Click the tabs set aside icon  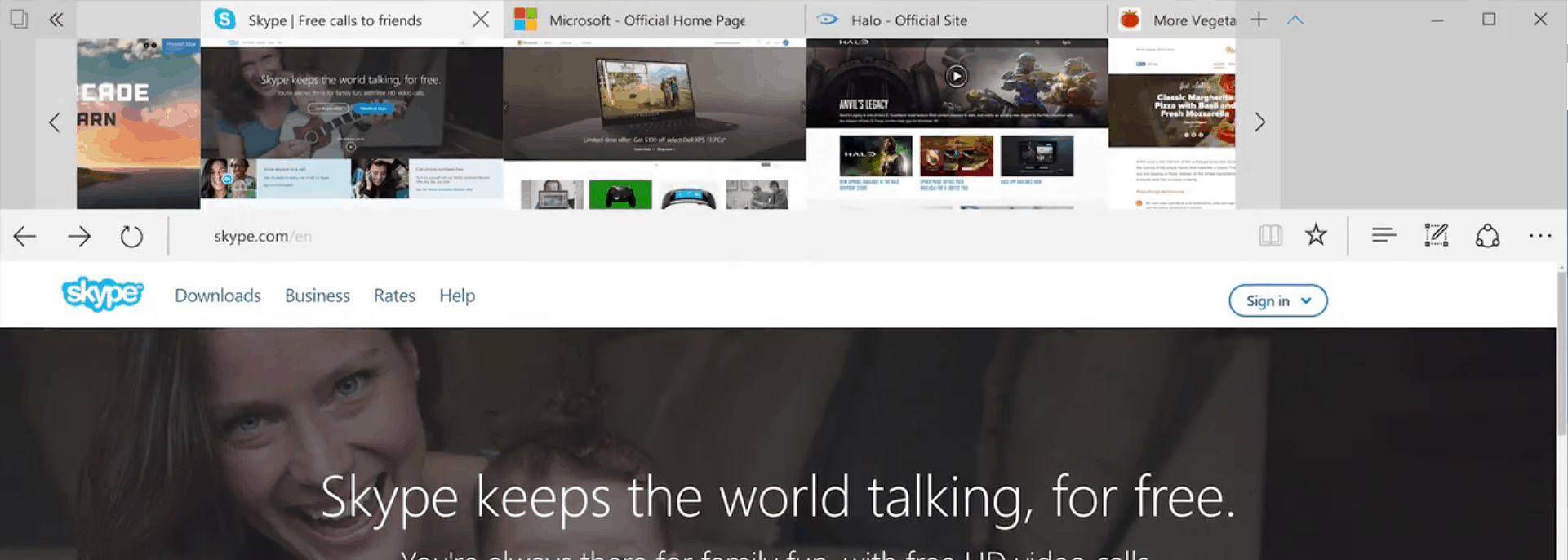(19, 19)
